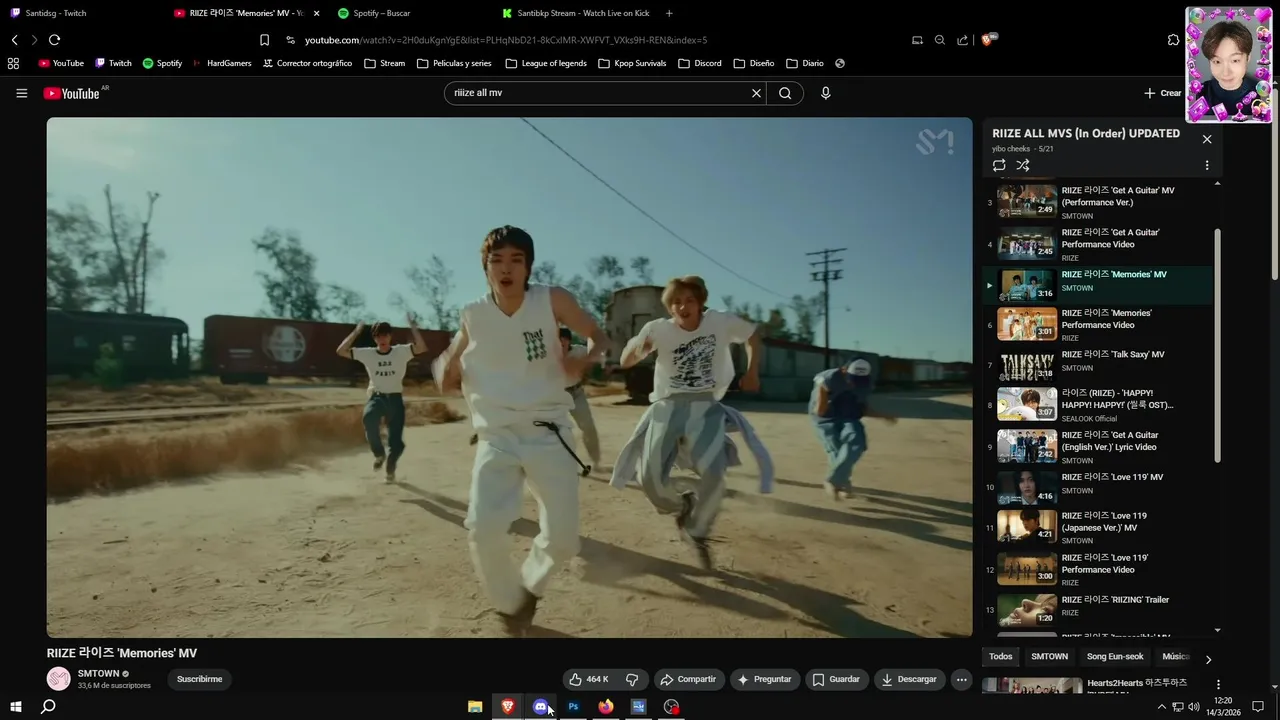Open Windows taskbar search

point(47,707)
